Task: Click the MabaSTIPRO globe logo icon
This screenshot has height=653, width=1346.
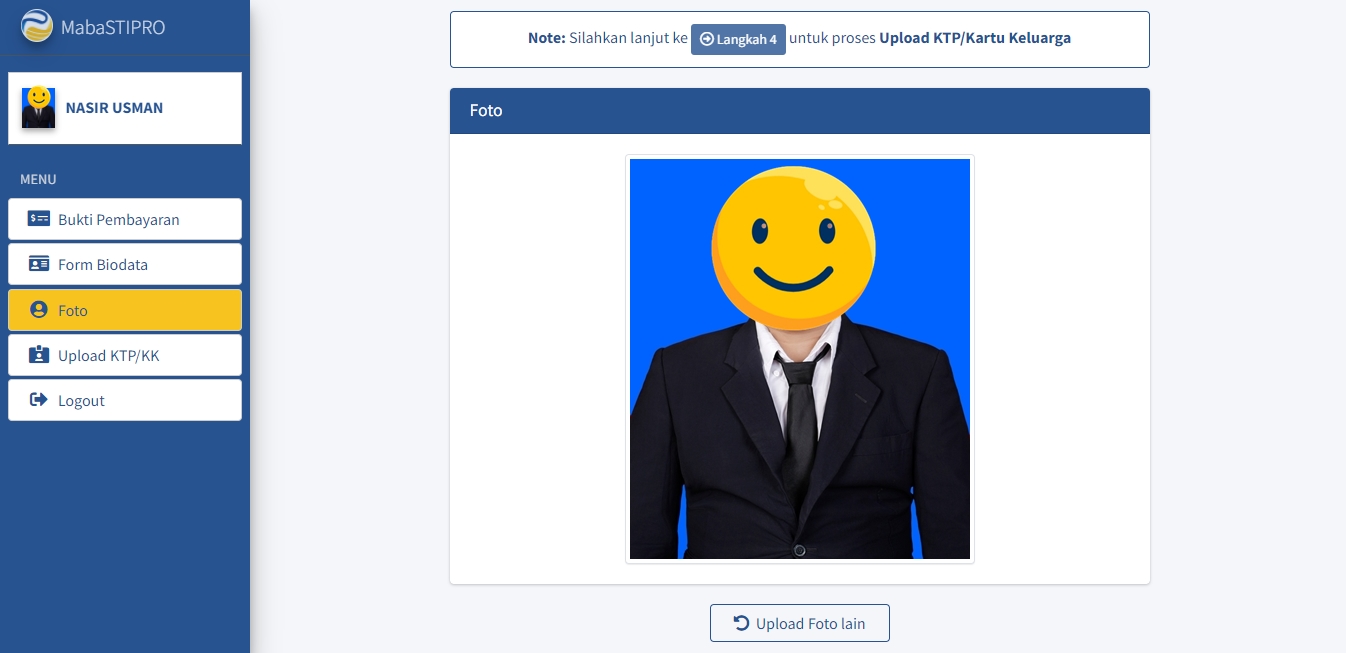Action: click(37, 26)
